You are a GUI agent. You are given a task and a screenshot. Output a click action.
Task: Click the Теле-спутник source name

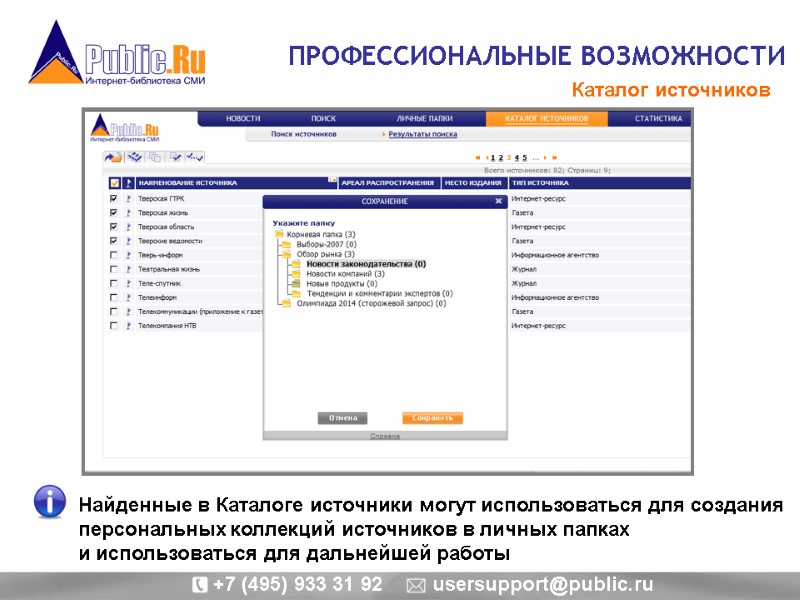tap(159, 283)
